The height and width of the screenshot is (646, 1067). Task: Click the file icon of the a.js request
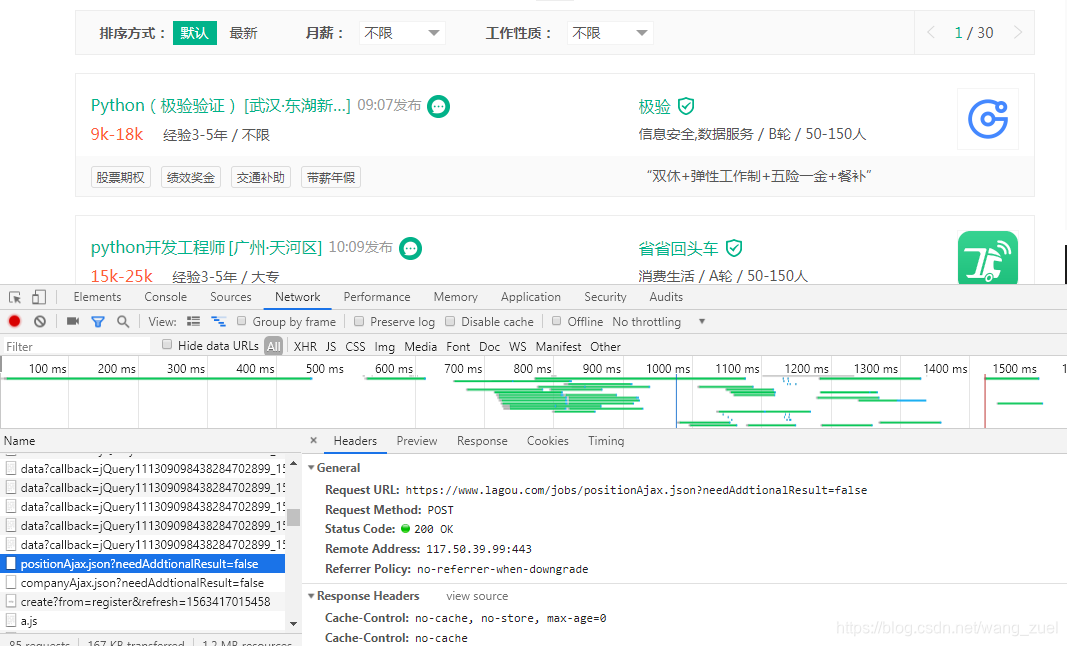pyautogui.click(x=11, y=621)
